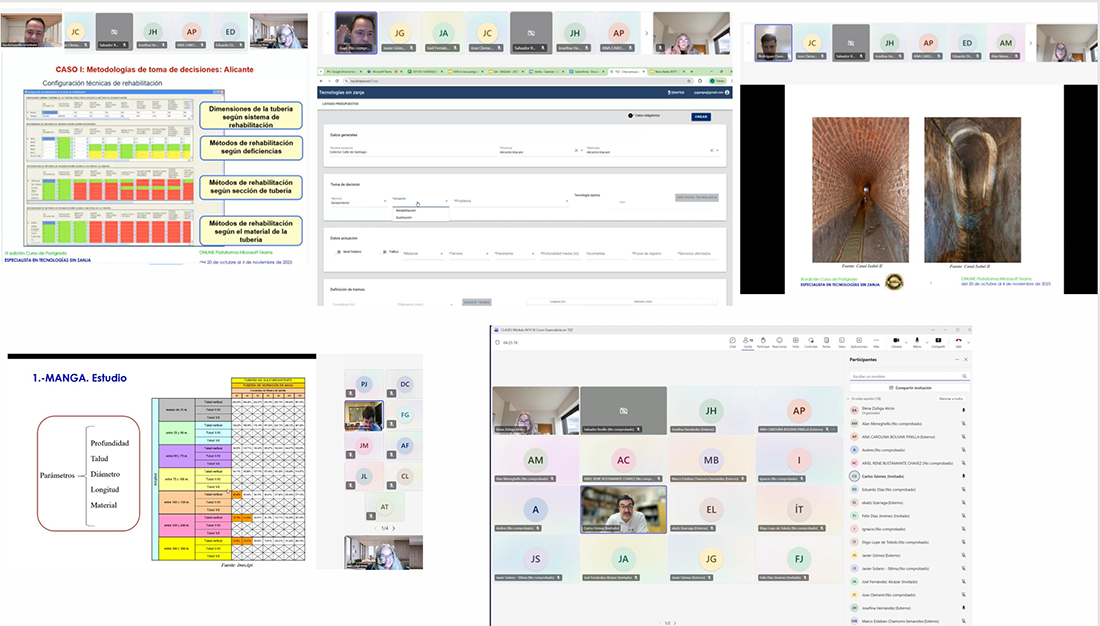
Task: Hang up with the red Salir button
Action: click(960, 340)
